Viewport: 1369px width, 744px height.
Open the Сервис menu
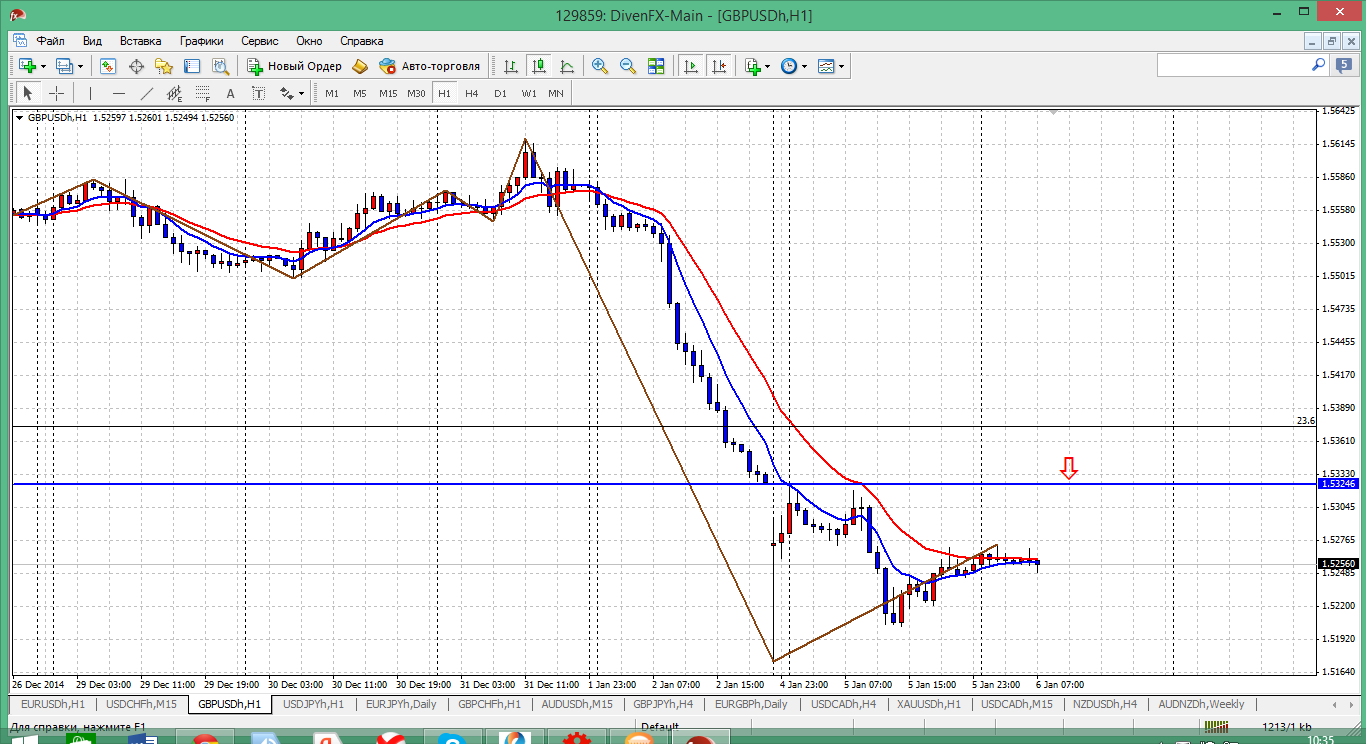tap(260, 41)
